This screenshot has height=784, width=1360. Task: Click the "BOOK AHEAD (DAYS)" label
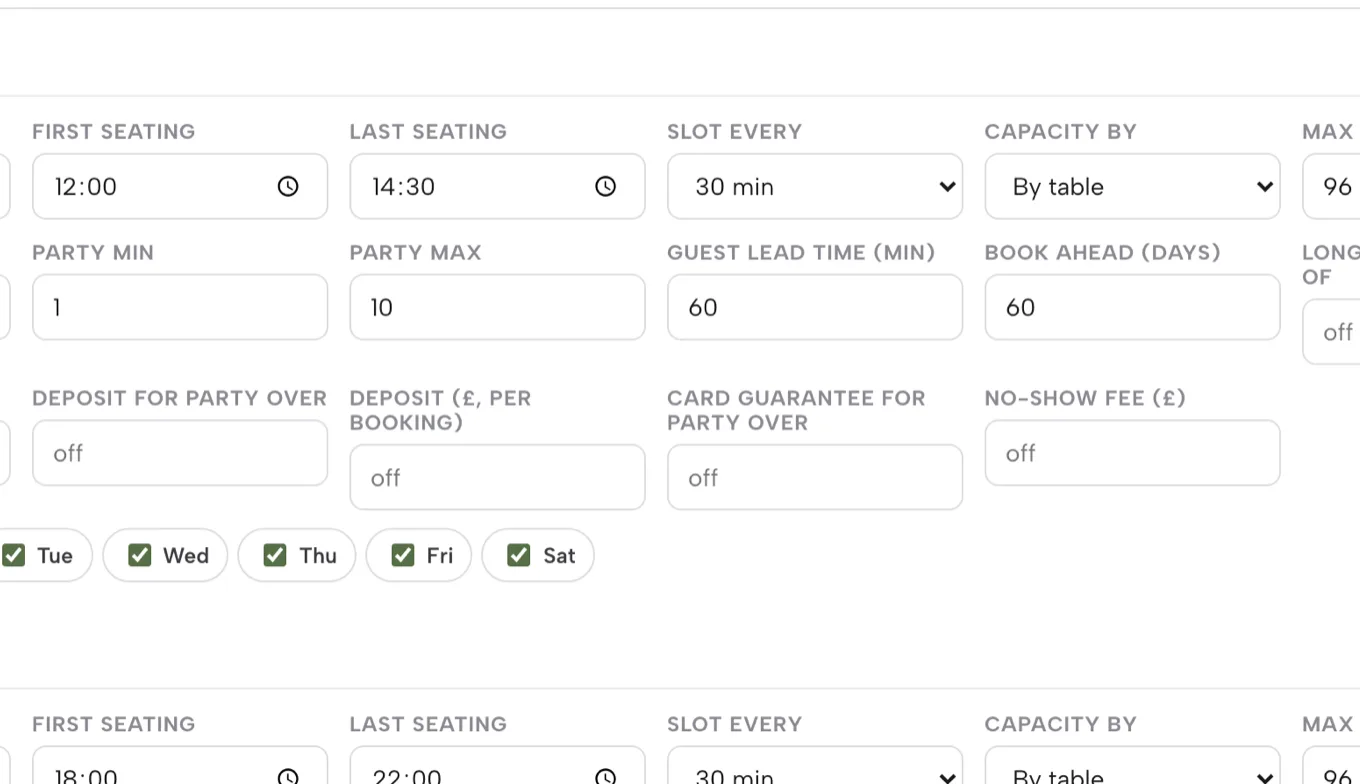pos(1103,252)
